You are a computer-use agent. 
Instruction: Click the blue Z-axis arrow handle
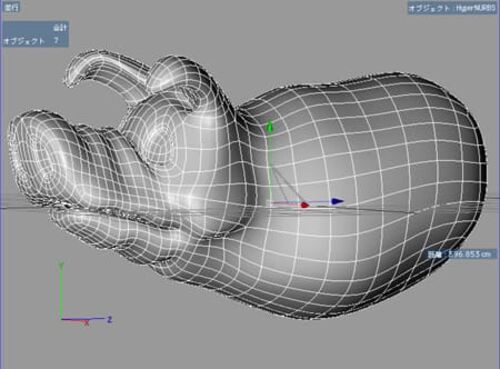[337, 201]
